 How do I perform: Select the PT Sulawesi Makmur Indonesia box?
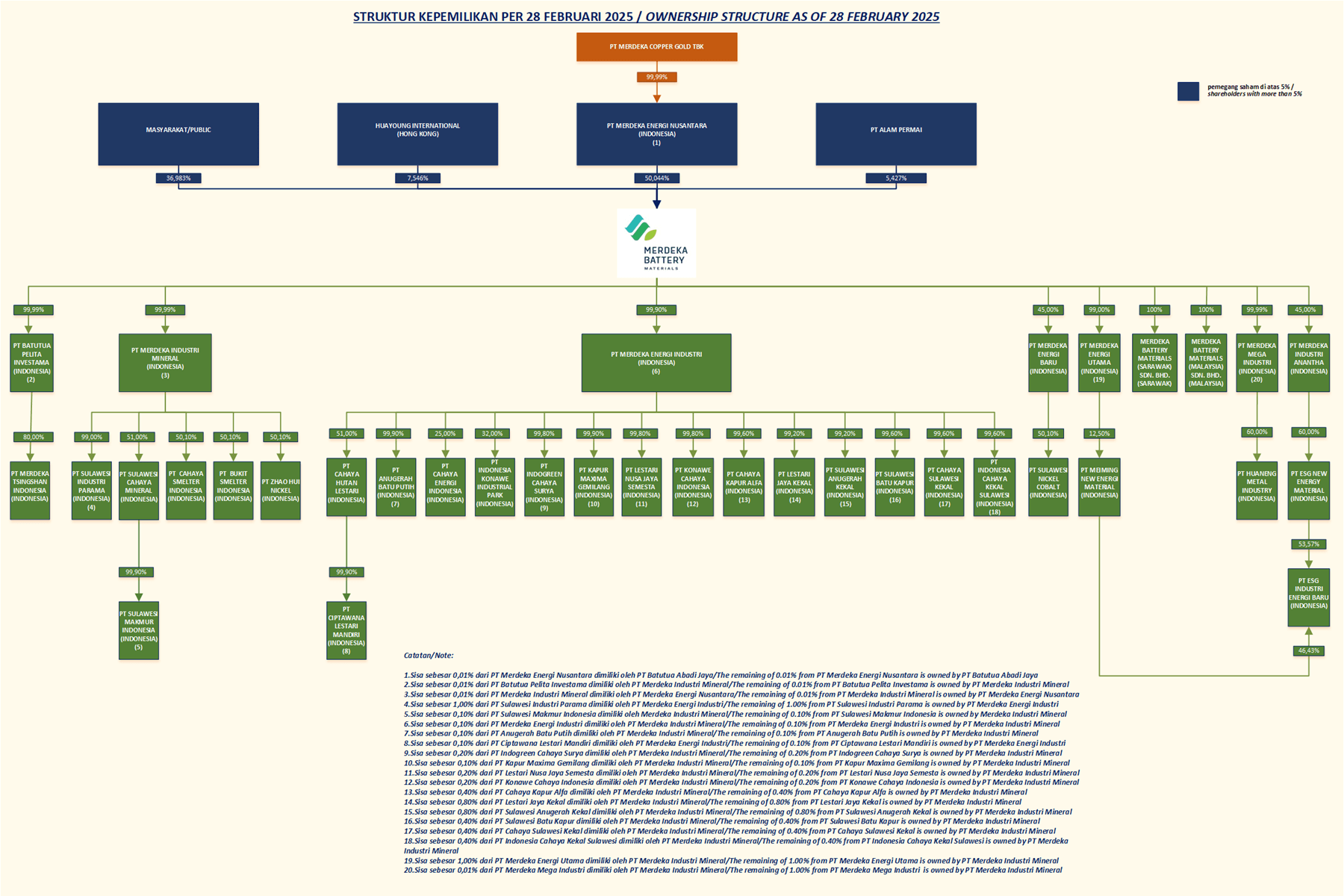click(x=139, y=630)
